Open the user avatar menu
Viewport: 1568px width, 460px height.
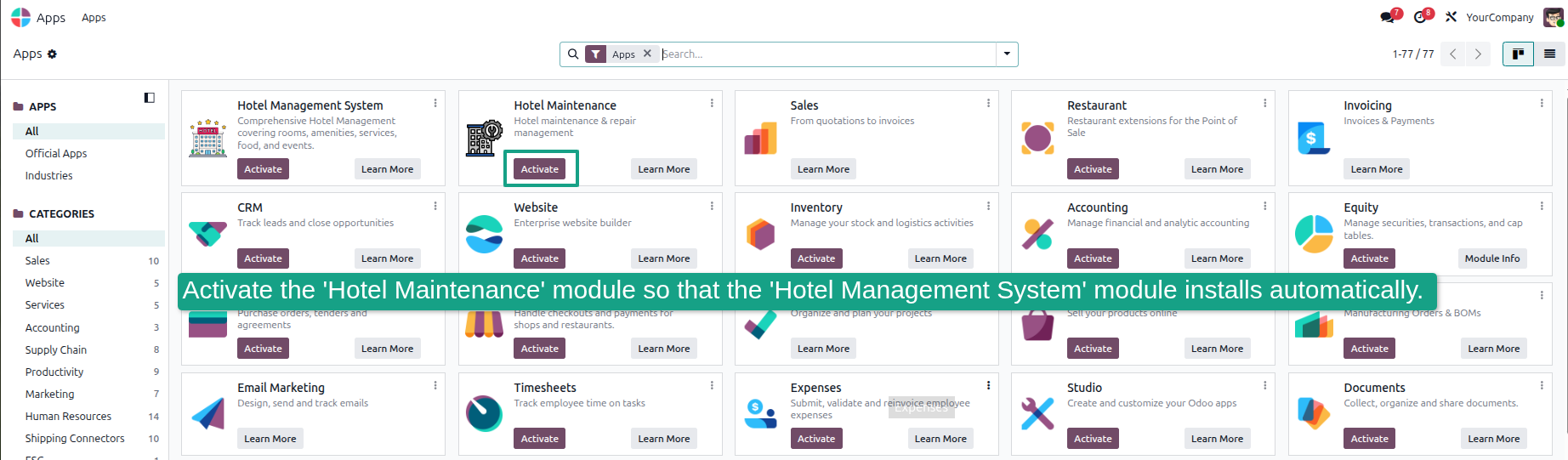(1553, 17)
